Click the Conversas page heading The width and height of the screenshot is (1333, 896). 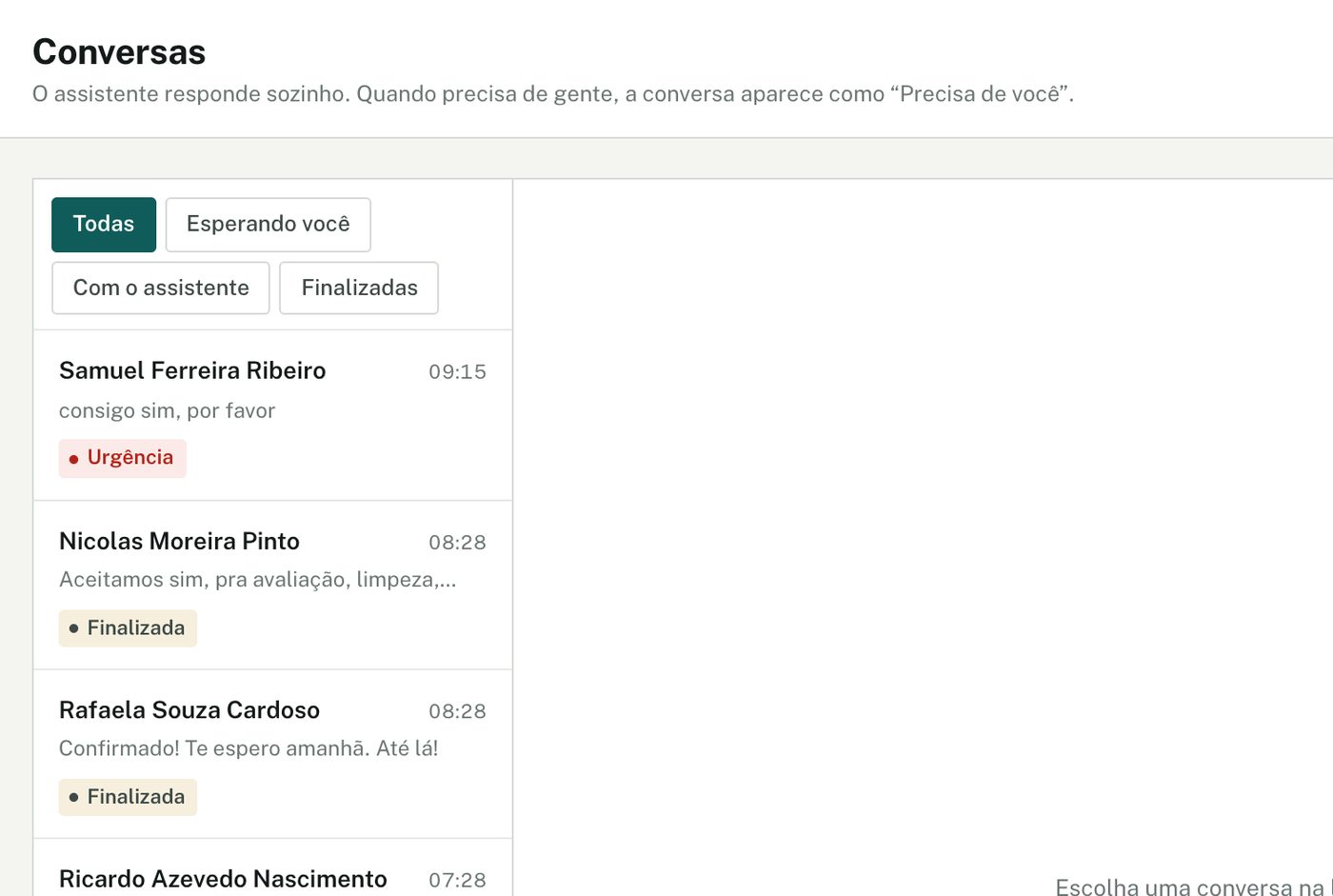pos(119,52)
